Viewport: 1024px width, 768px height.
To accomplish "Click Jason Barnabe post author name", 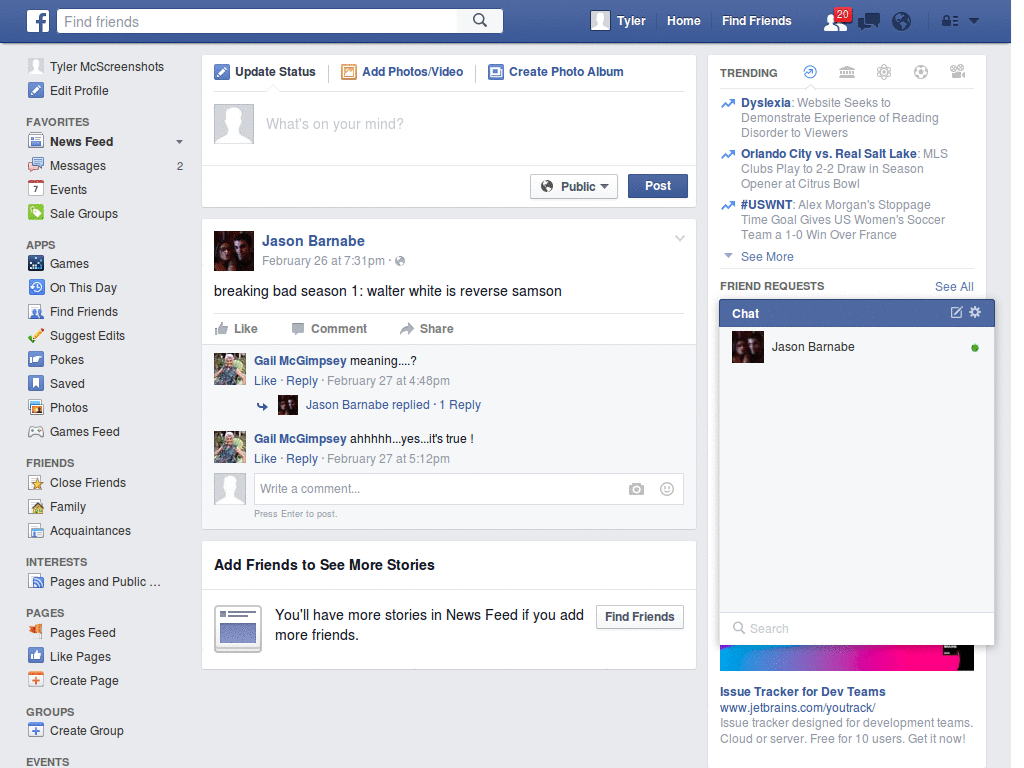I will (313, 241).
